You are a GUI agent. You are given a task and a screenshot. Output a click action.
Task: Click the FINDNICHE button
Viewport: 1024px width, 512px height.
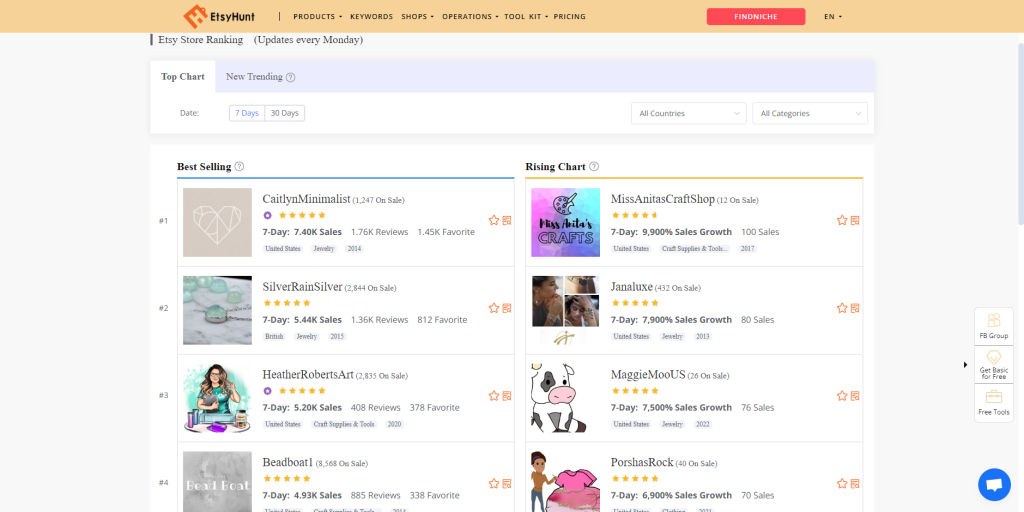click(x=755, y=17)
